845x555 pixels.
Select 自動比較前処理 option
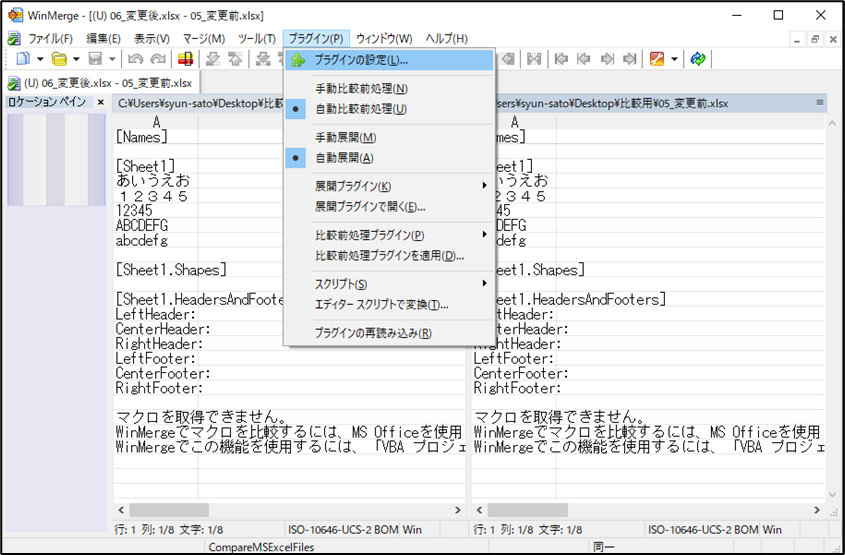click(x=361, y=109)
